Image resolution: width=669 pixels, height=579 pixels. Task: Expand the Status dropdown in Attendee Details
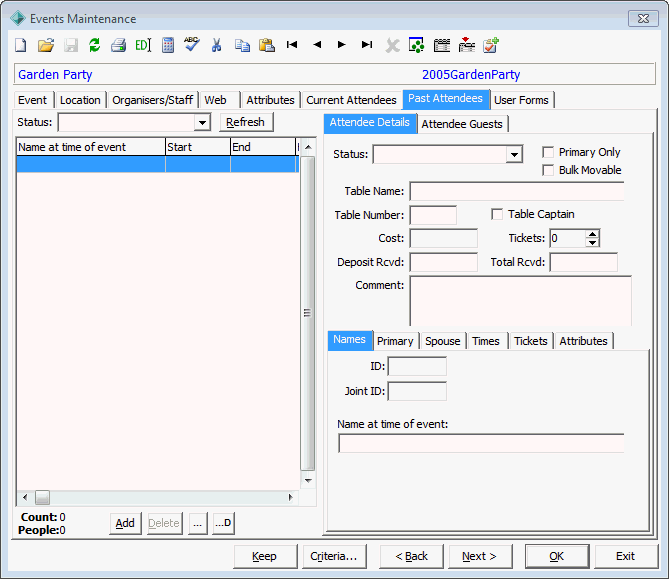(x=515, y=154)
